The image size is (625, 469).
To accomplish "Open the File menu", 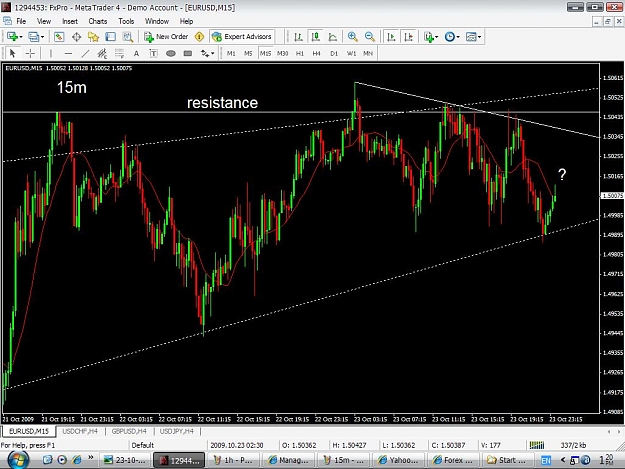I will [x=21, y=22].
